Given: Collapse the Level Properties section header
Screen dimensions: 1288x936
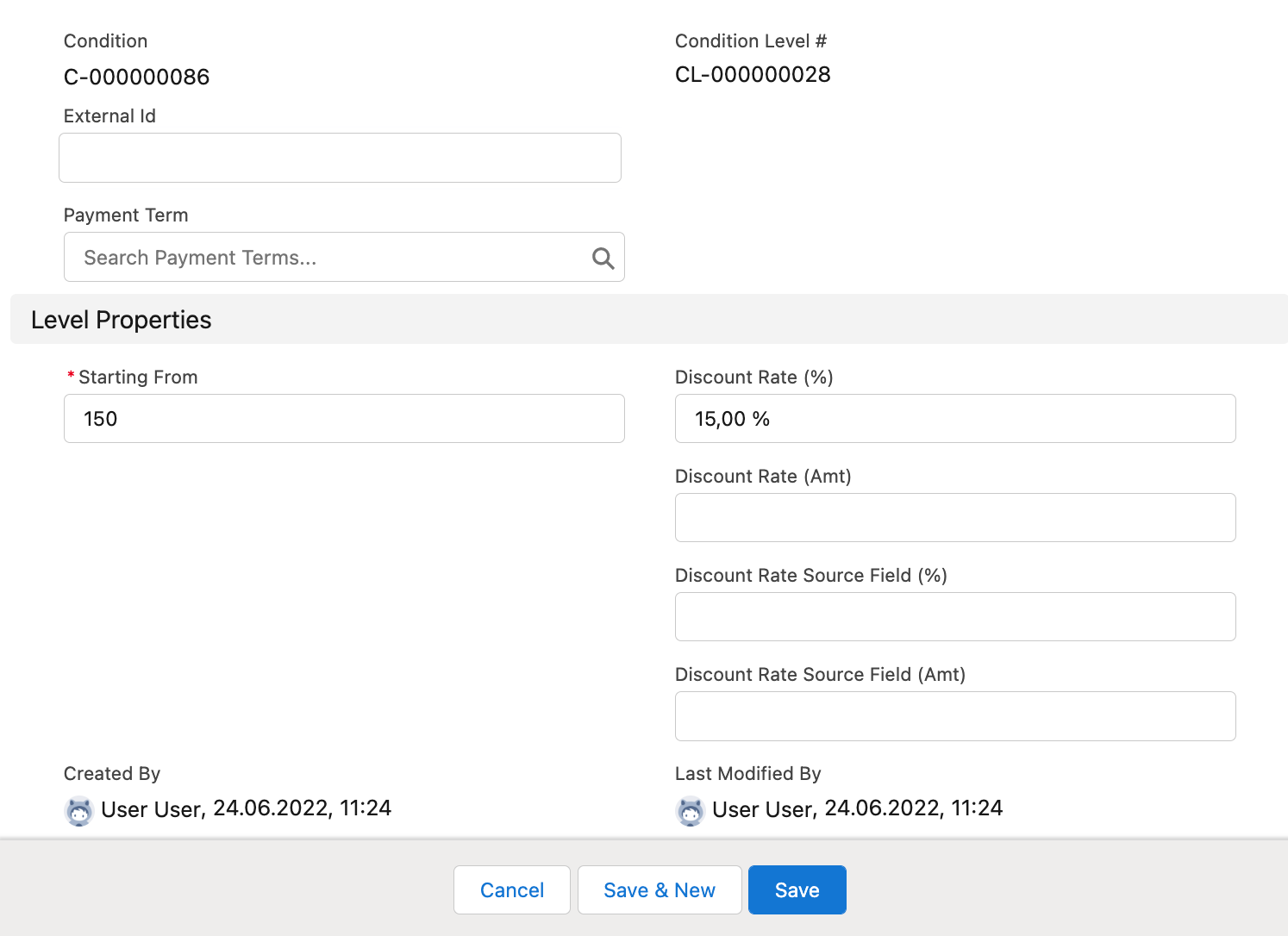Looking at the screenshot, I should click(122, 320).
